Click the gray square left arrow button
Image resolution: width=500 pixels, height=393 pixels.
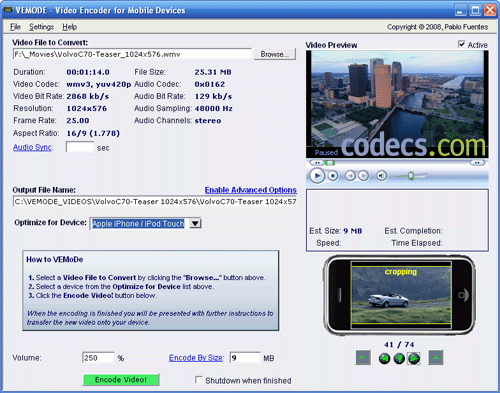pos(363,358)
